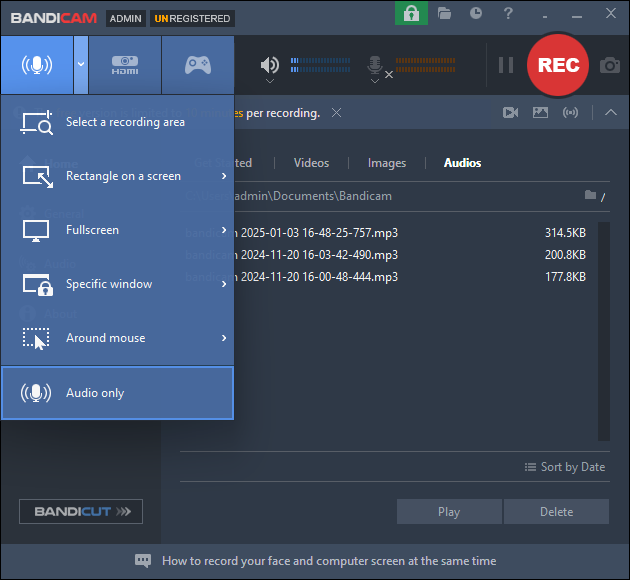Click the speech bubble tip icon

pos(143,561)
